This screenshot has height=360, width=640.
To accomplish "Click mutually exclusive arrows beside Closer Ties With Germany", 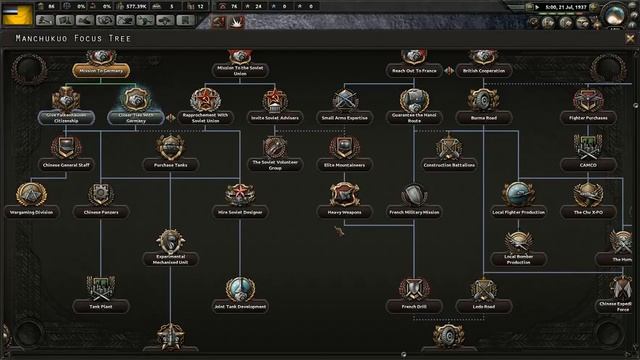I will click(171, 118).
